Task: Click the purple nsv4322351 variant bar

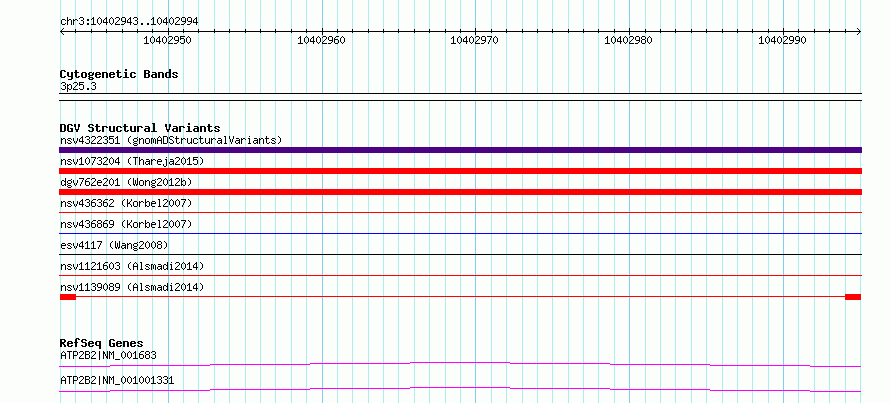Action: click(460, 150)
